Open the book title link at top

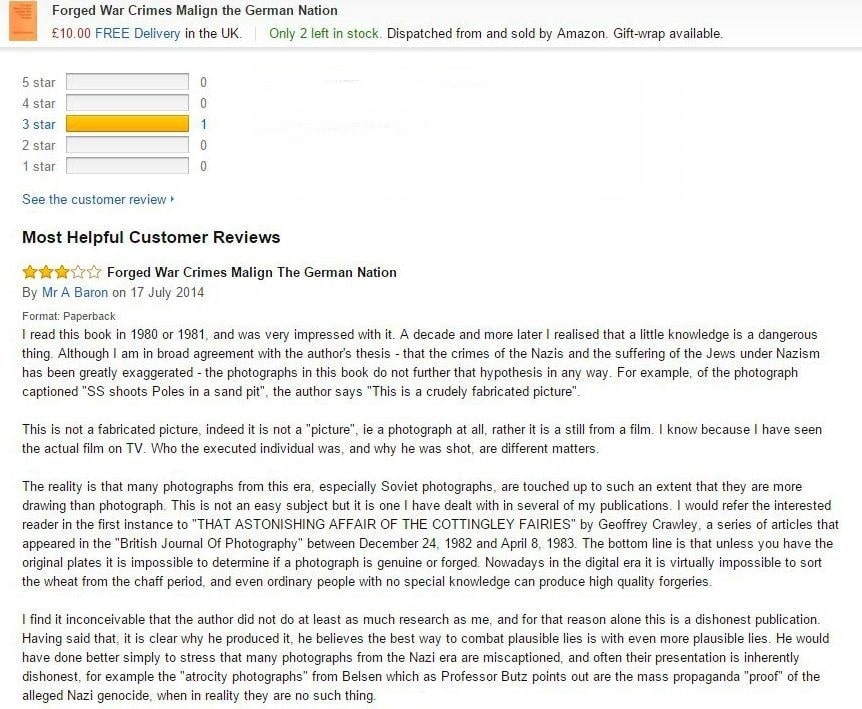(195, 10)
